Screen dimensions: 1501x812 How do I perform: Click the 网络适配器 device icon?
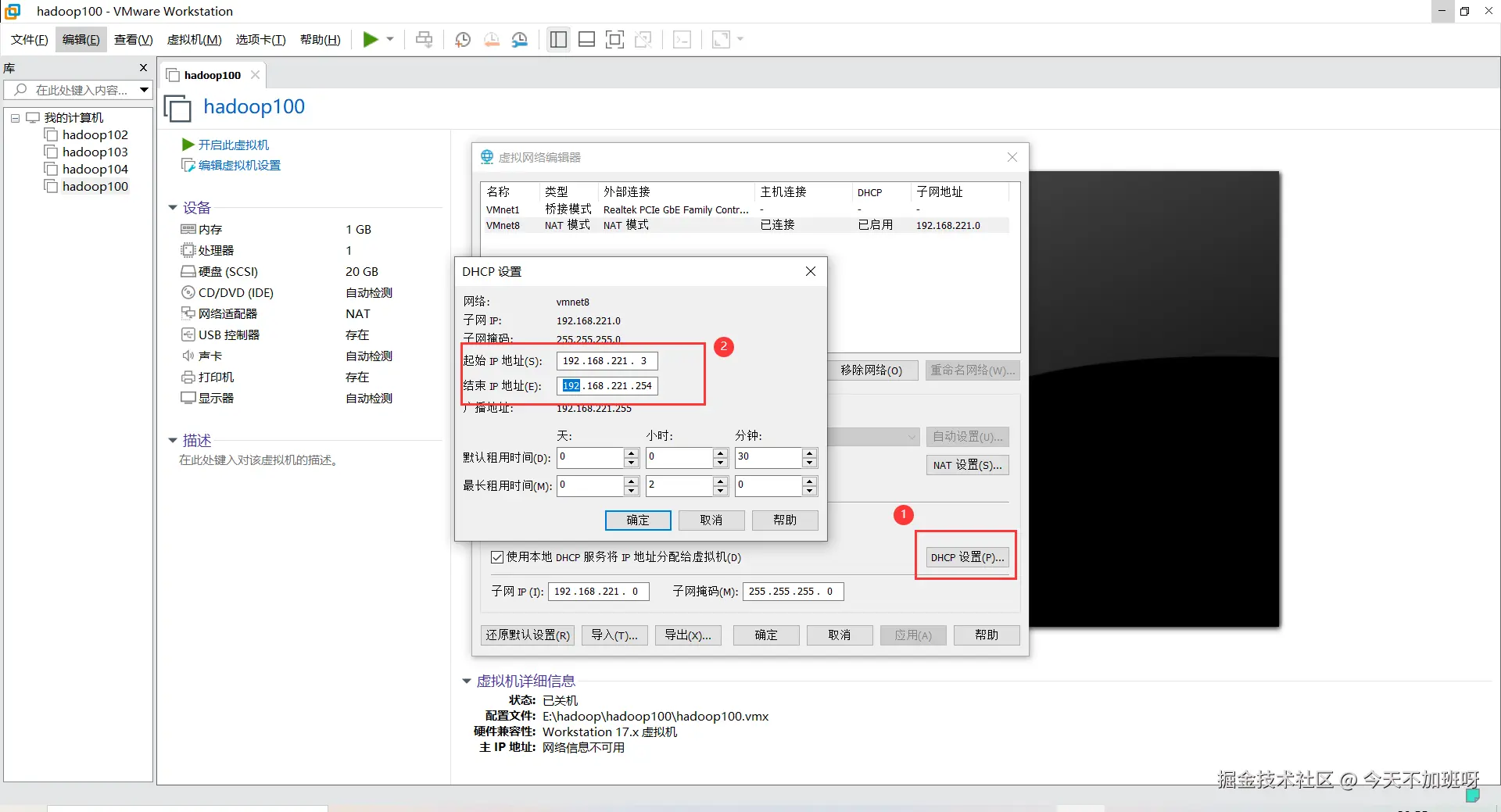188,313
